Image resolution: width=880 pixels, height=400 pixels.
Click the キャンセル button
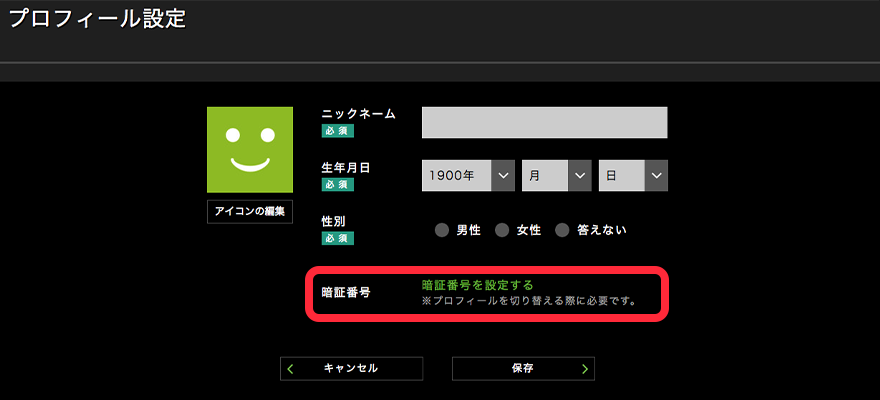coord(351,369)
